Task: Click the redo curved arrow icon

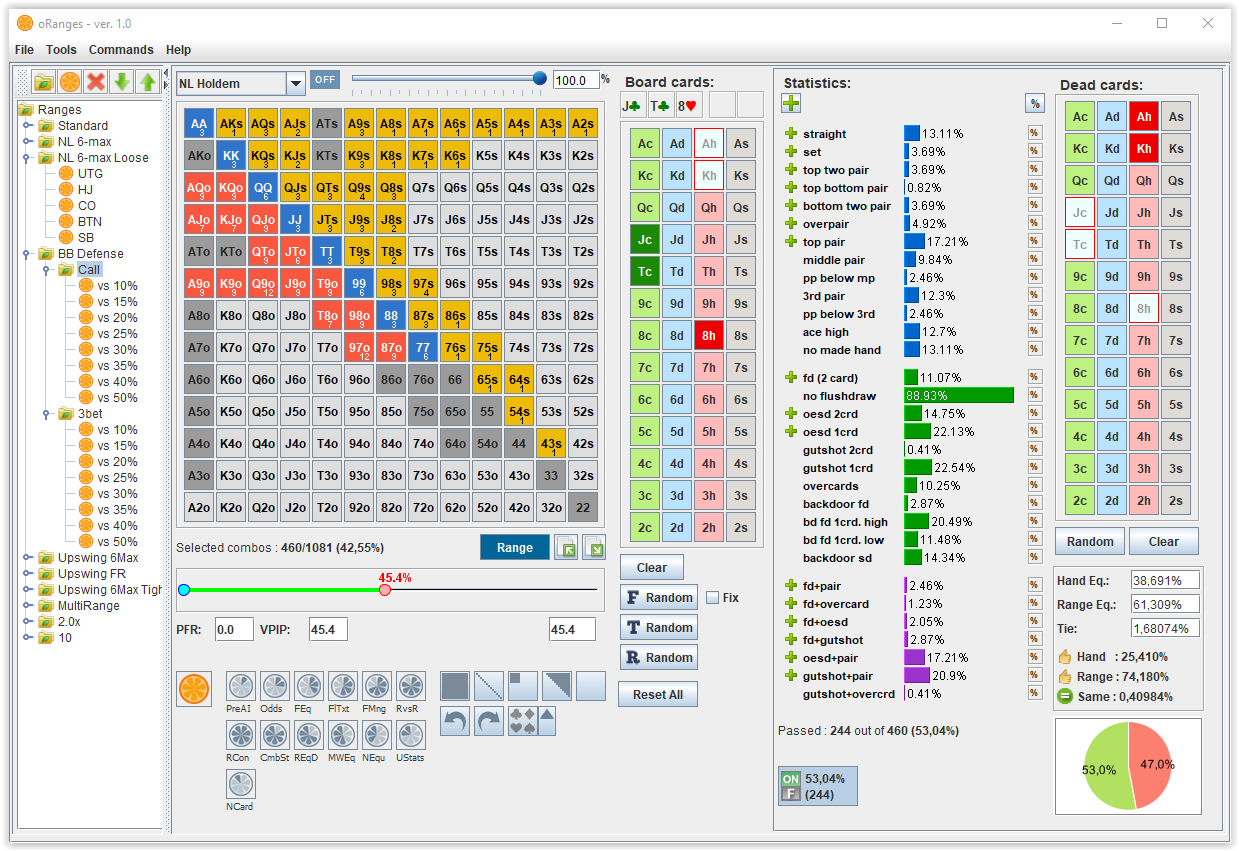Action: pyautogui.click(x=489, y=721)
